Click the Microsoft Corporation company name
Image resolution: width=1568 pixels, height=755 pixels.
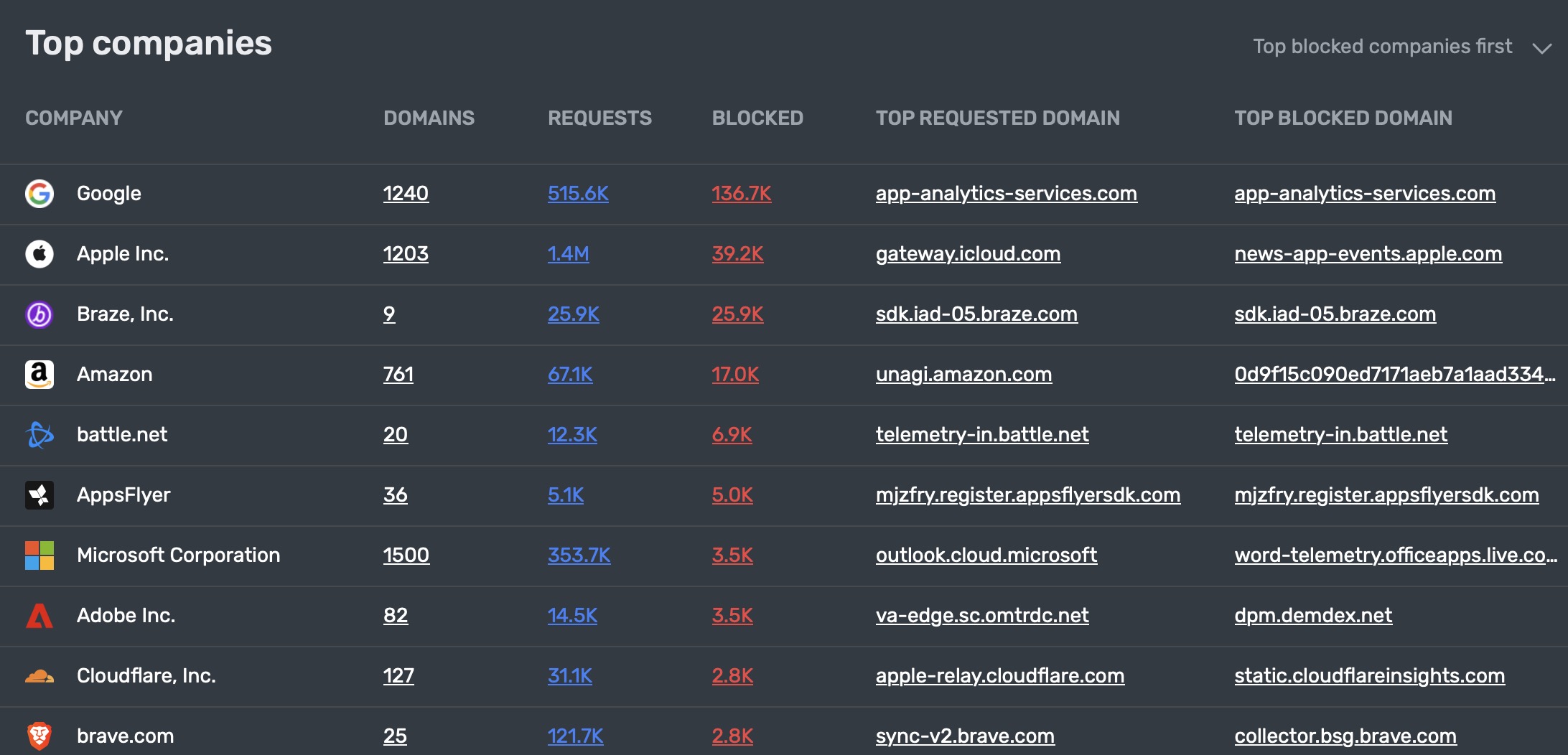(178, 555)
